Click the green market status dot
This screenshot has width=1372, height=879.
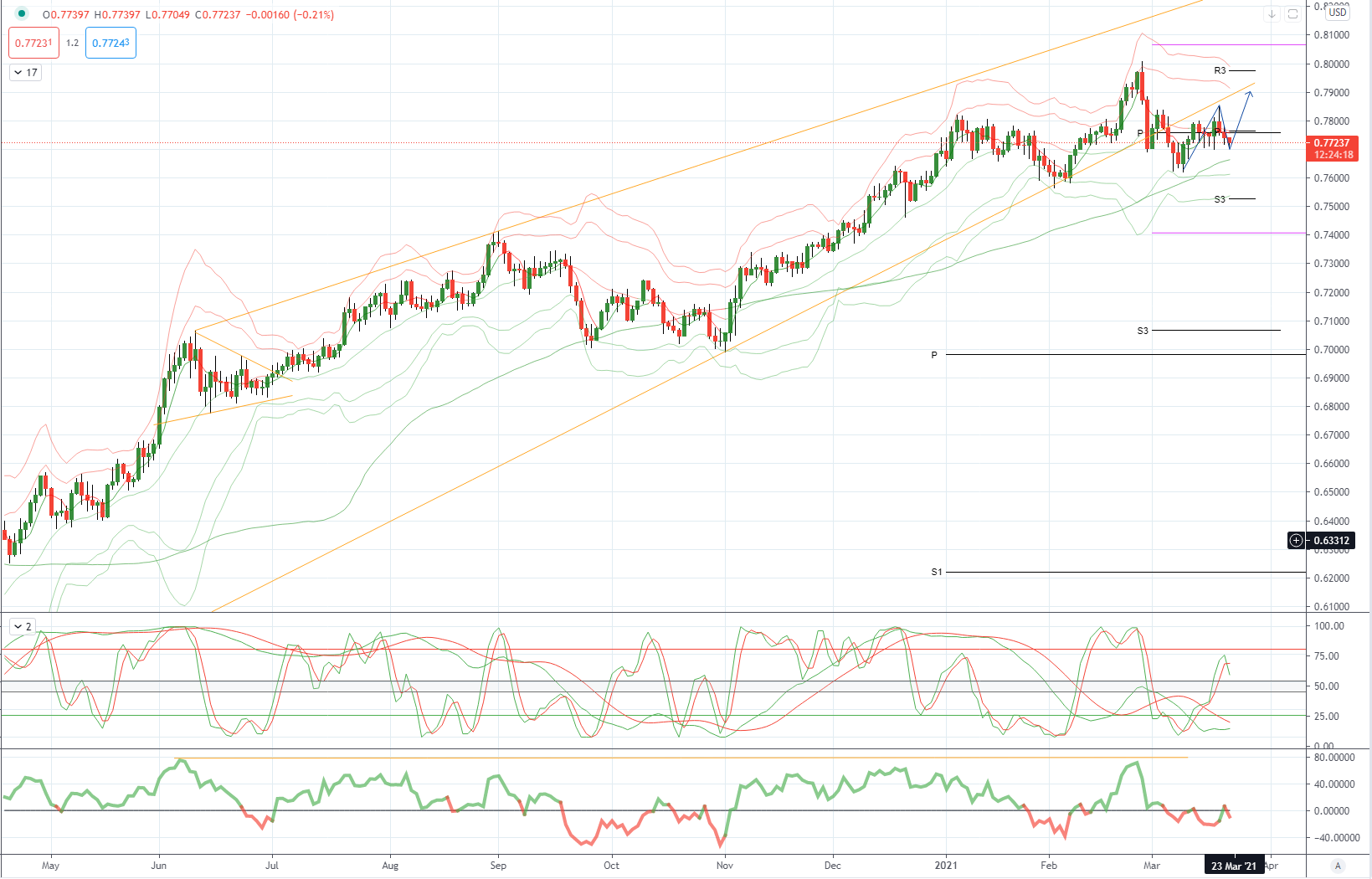pos(22,14)
